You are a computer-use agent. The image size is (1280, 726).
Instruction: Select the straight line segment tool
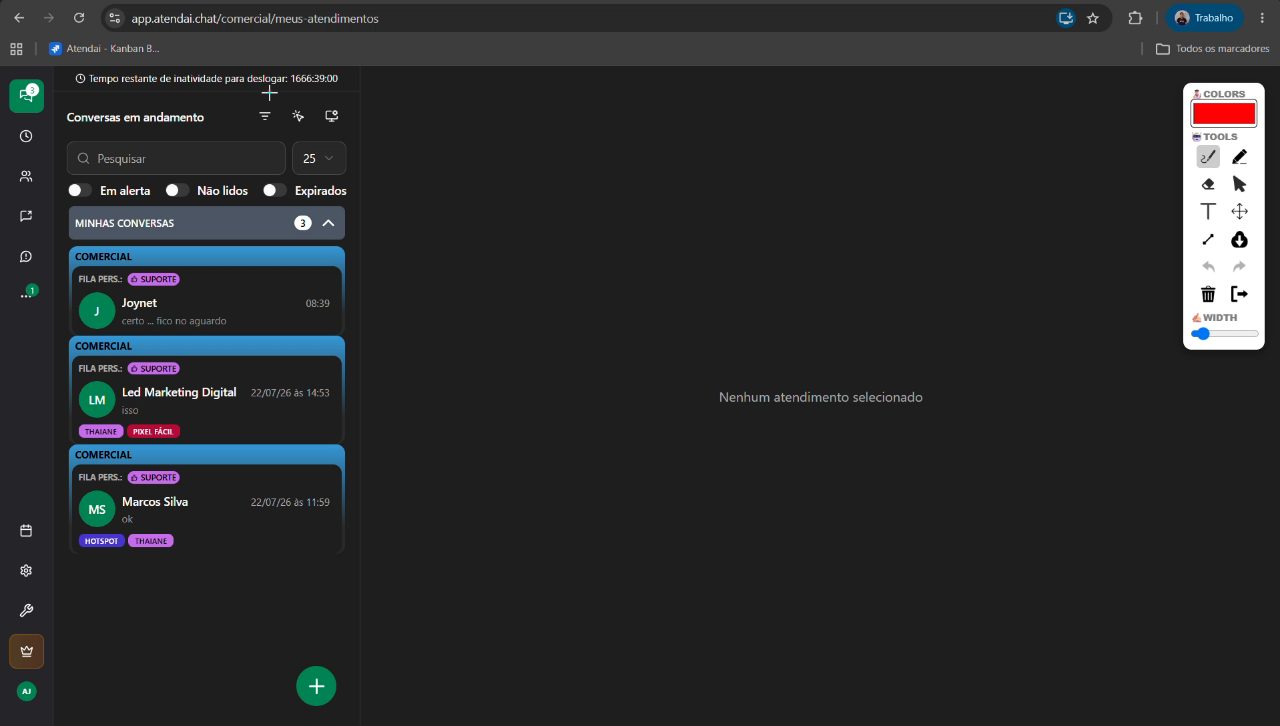coord(1208,239)
